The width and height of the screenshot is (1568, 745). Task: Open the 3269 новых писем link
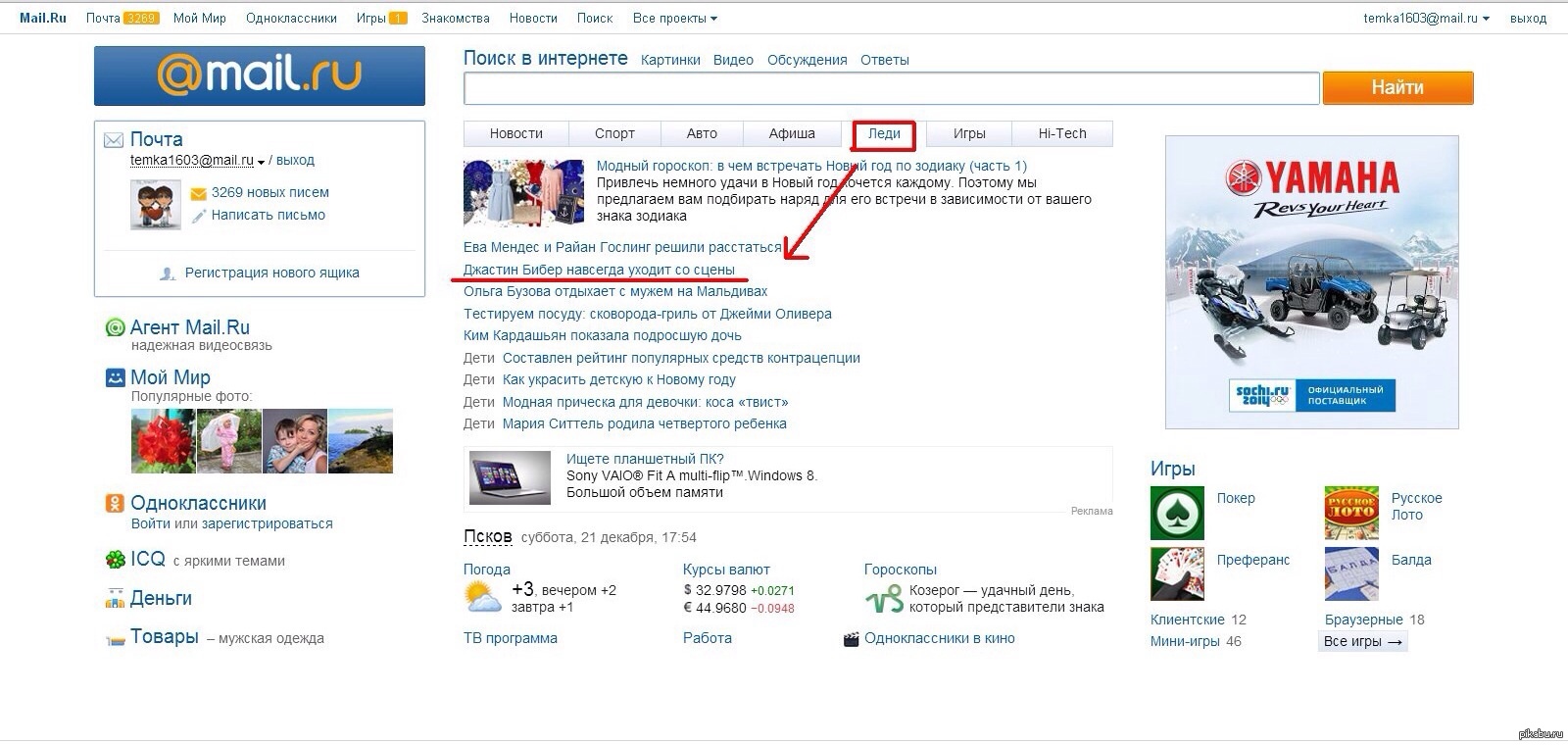[x=270, y=193]
